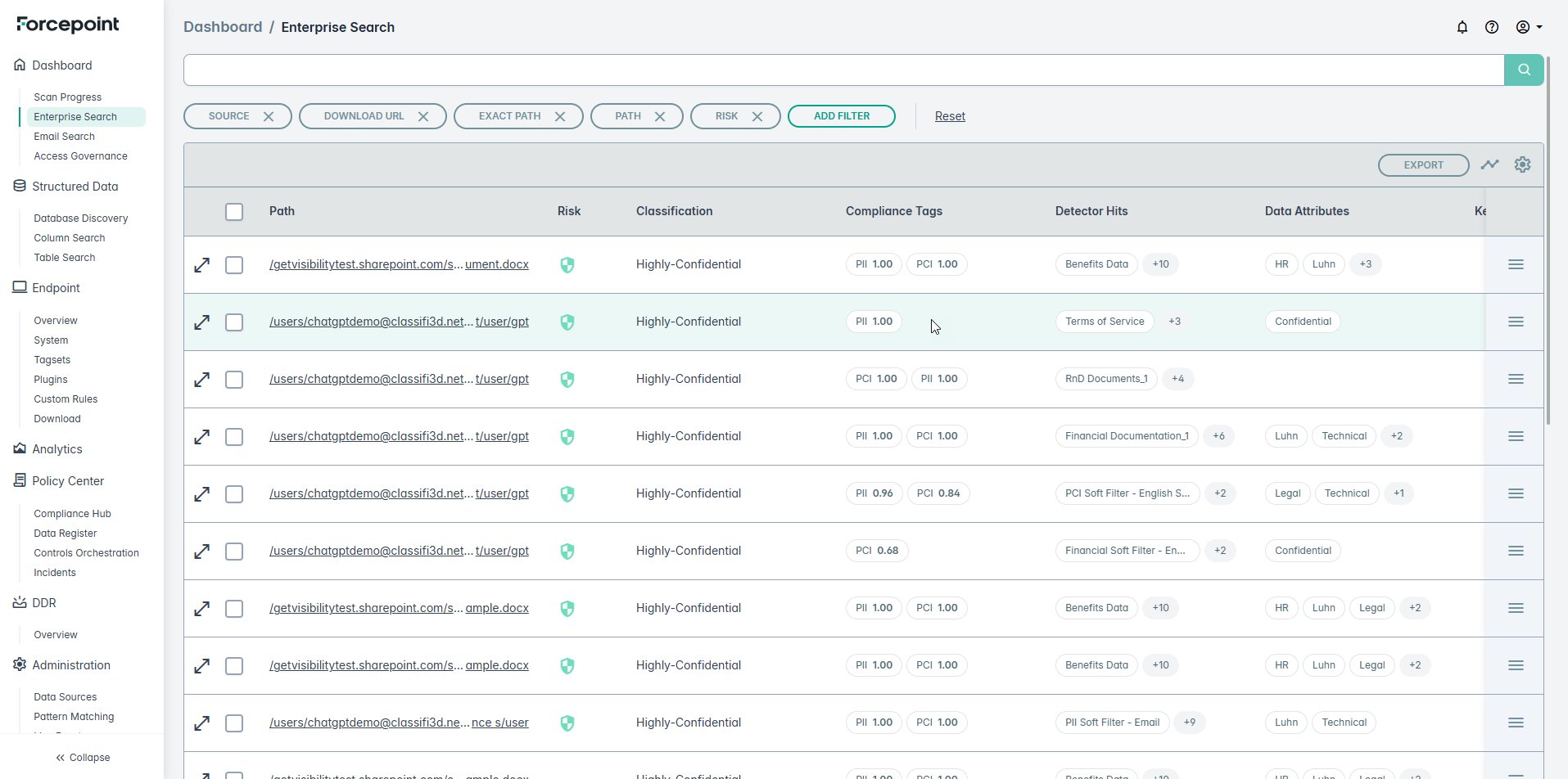Click the EXPORT button

click(1423, 165)
